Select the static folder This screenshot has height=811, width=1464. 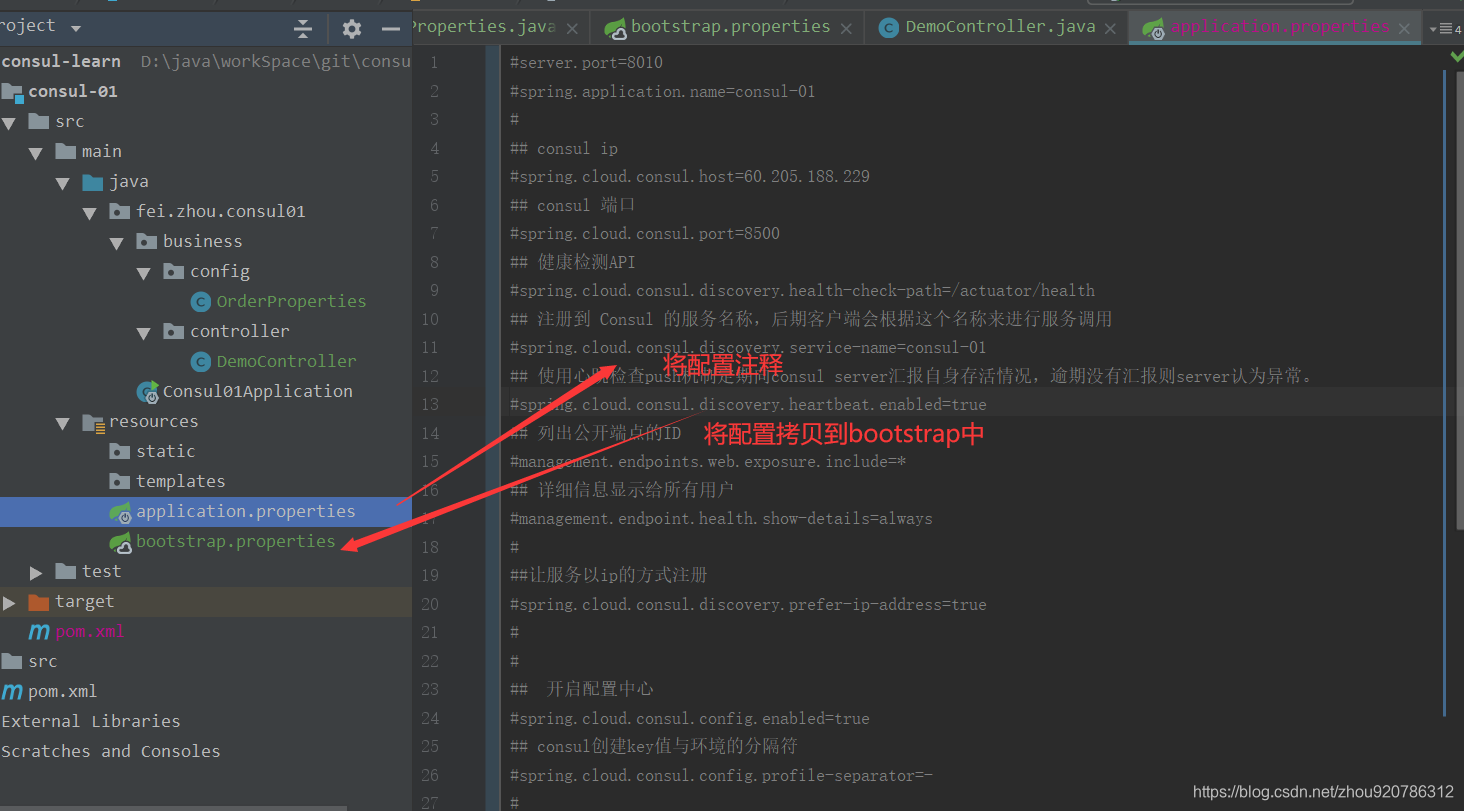coord(165,451)
